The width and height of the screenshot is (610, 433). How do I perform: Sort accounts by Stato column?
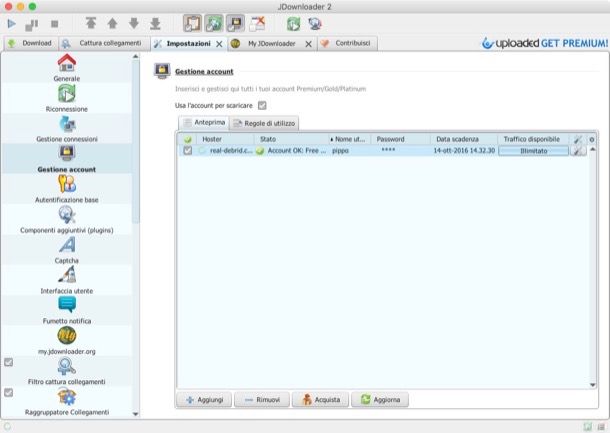291,139
